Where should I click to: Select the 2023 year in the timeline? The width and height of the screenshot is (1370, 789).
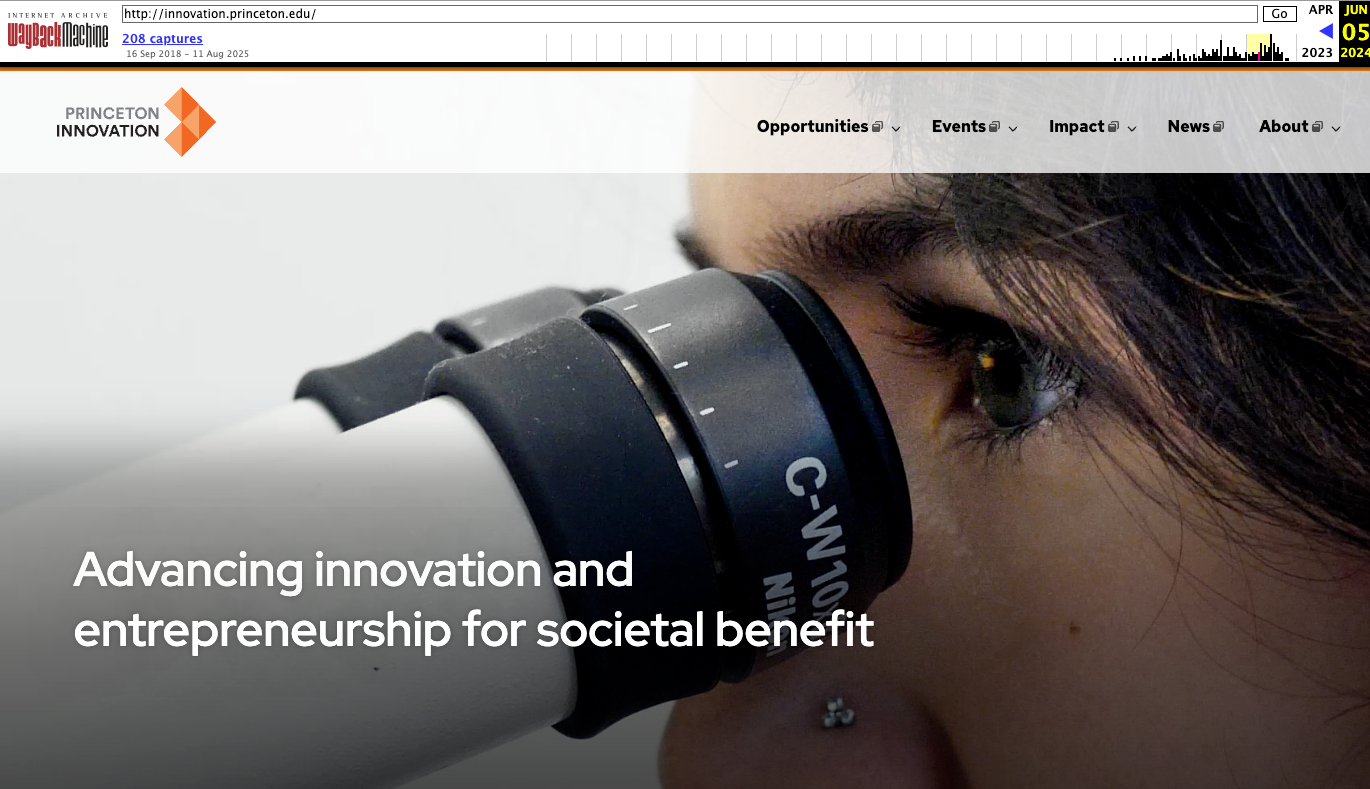pos(1317,53)
